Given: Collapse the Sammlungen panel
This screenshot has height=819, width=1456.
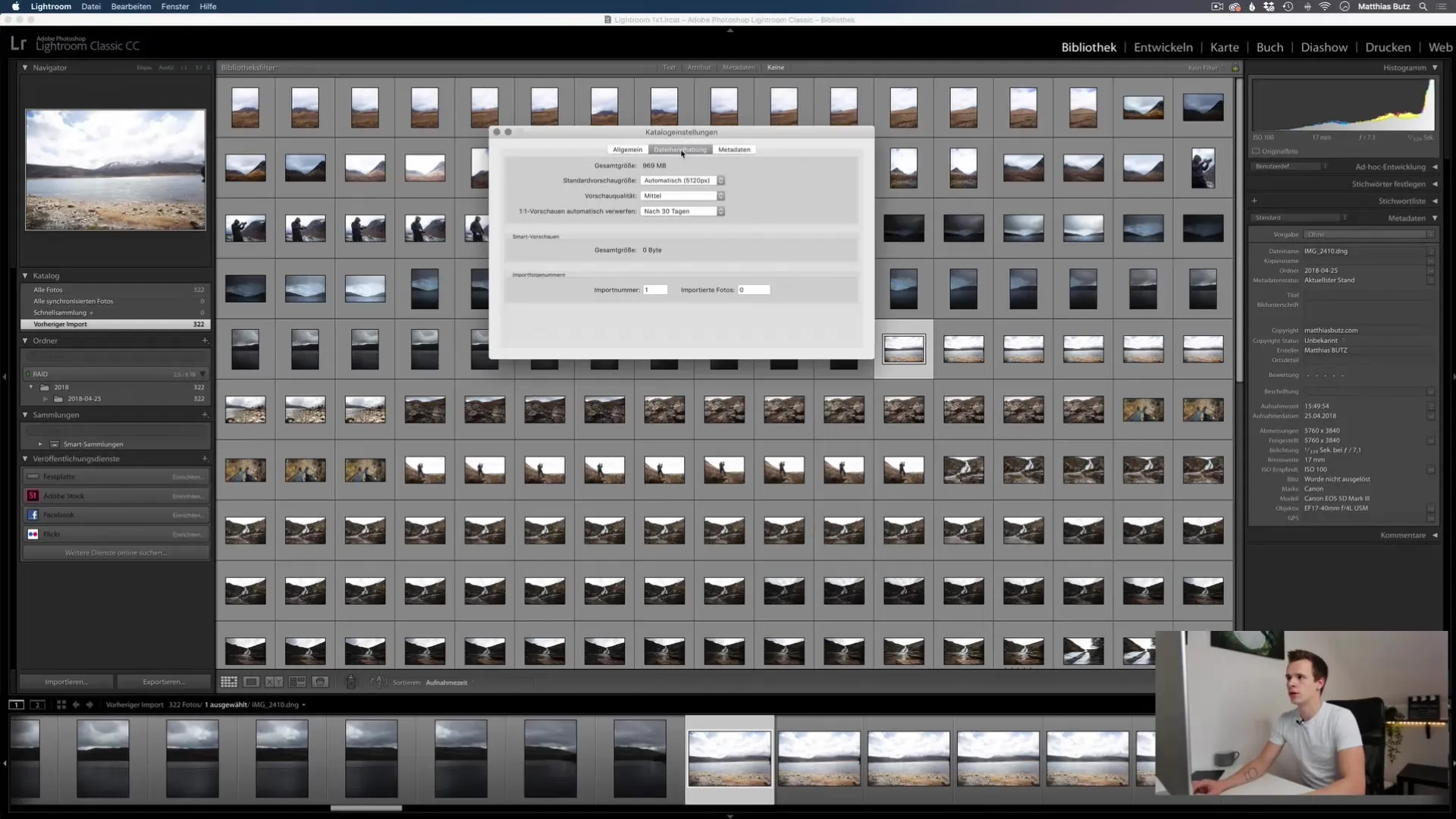Looking at the screenshot, I should (25, 415).
